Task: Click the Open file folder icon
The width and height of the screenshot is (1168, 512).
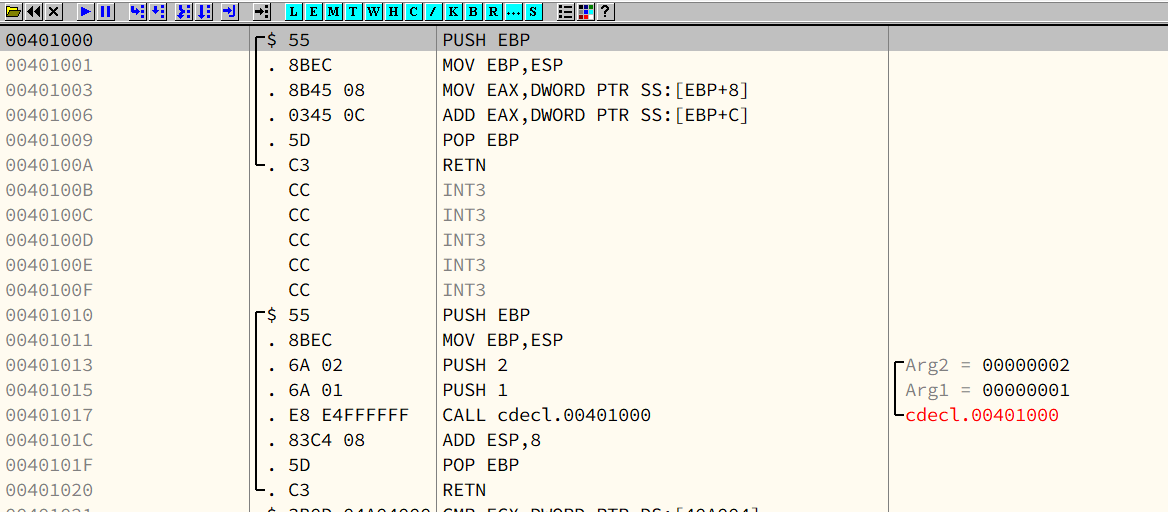Action: click(x=13, y=12)
